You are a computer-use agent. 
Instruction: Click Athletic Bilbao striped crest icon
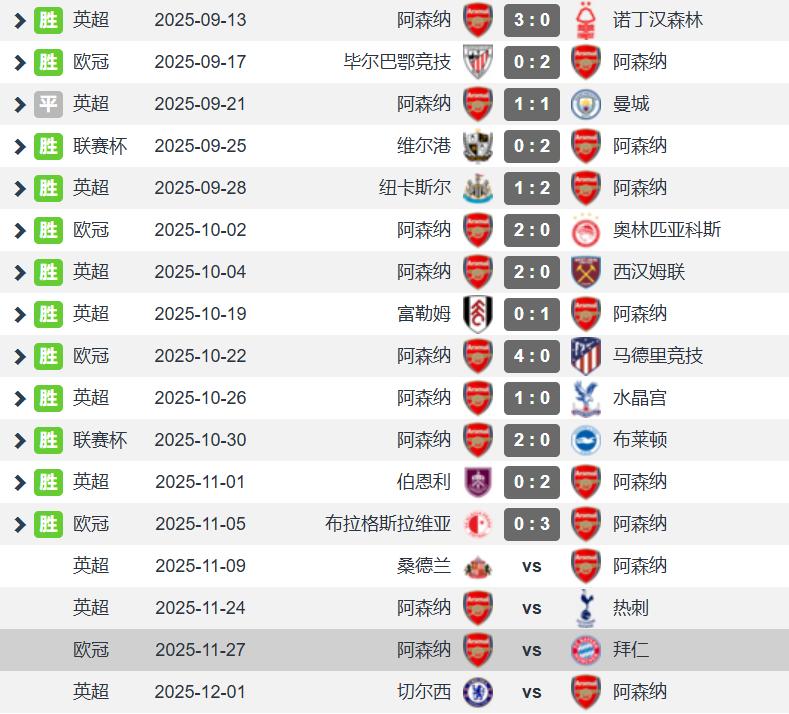pos(478,62)
